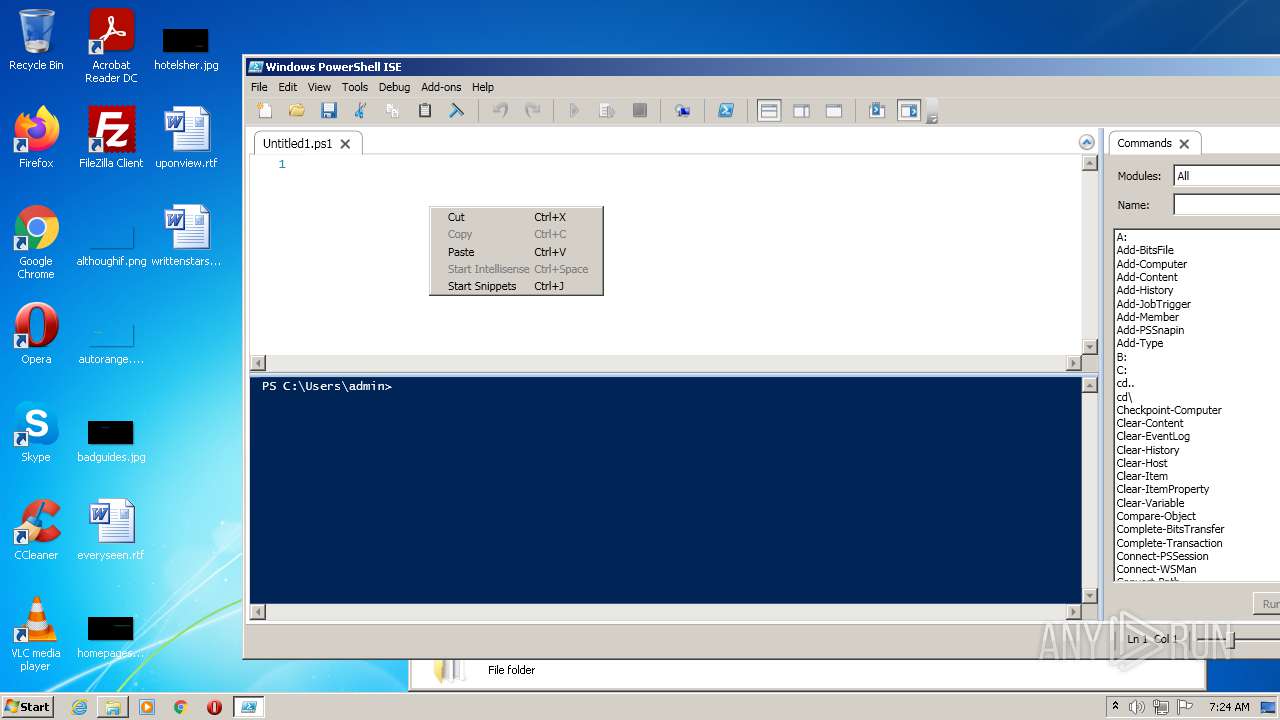
Task: Select Checkpoint-Computer in the commands list
Action: (1169, 410)
